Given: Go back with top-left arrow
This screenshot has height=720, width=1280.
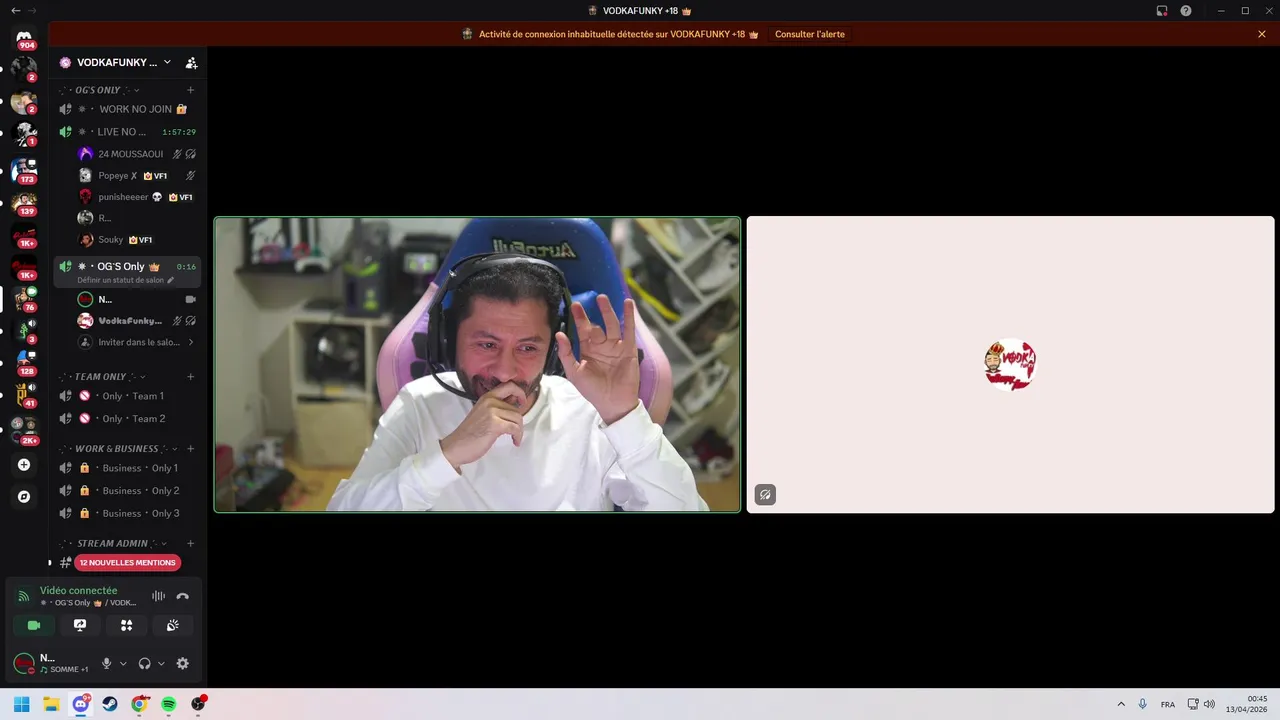Looking at the screenshot, I should [x=15, y=10].
